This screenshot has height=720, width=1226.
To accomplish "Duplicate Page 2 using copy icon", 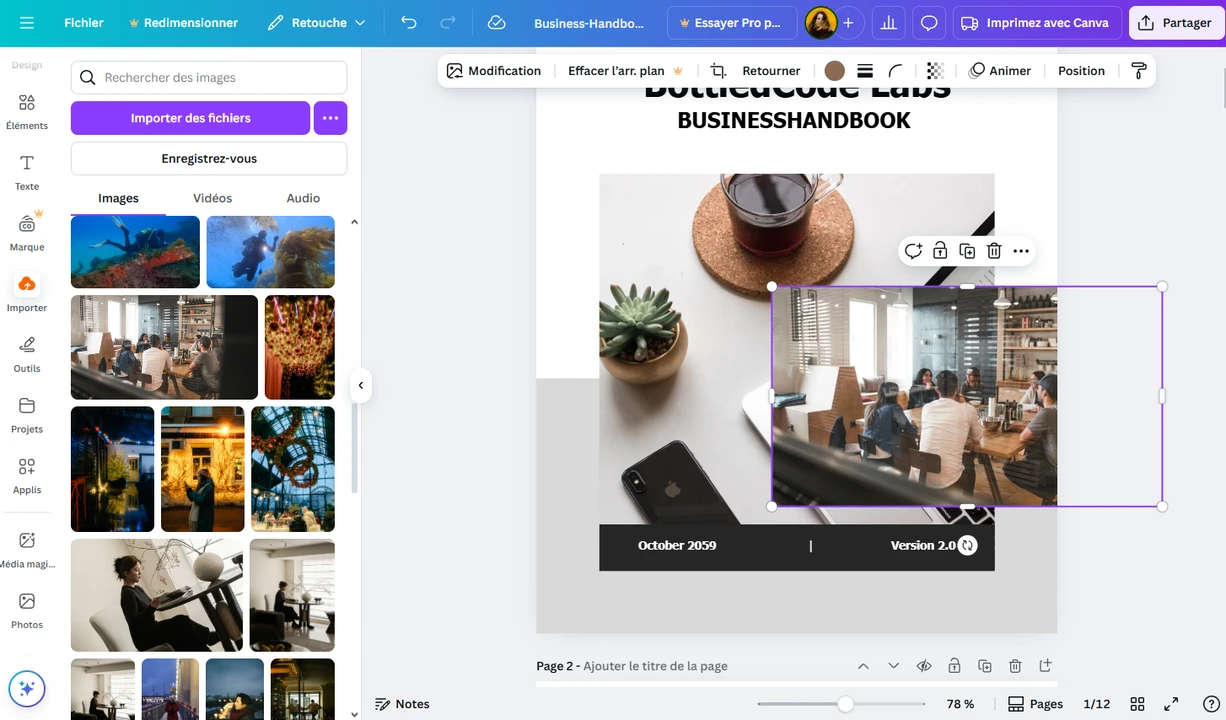I will point(985,666).
